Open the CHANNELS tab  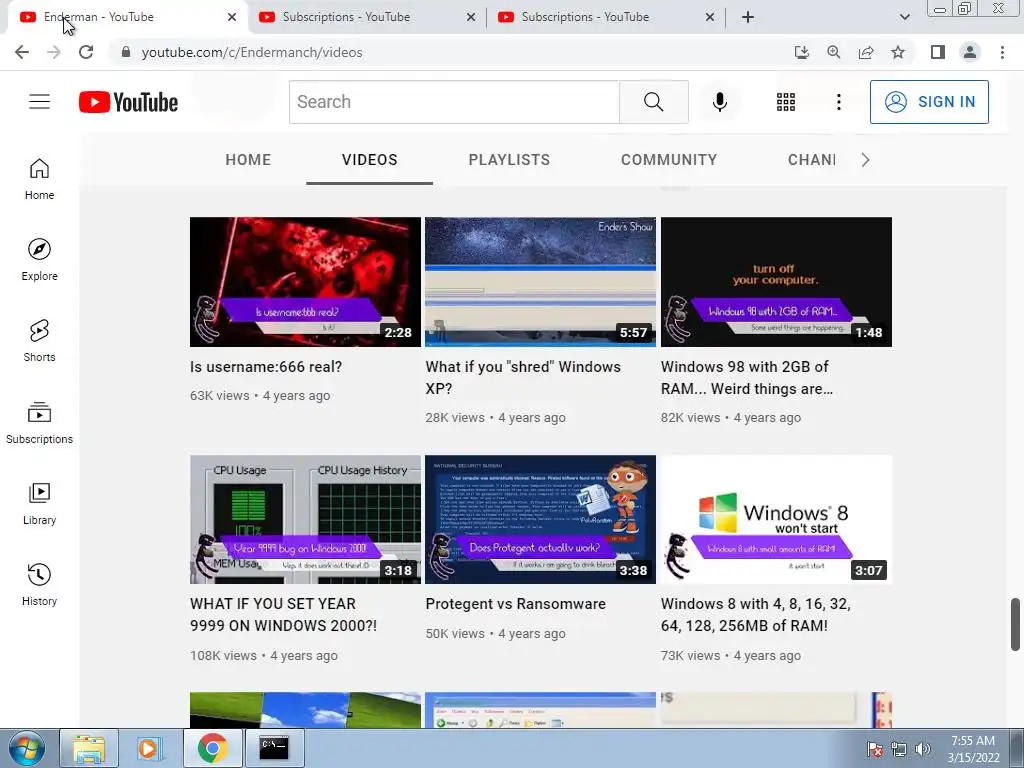(x=811, y=160)
